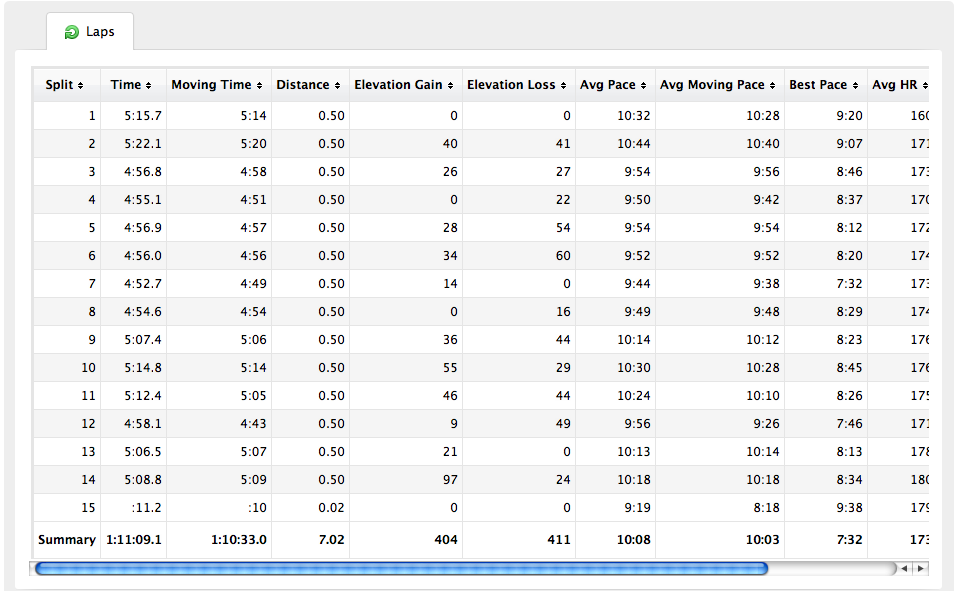Image resolution: width=957 pixels, height=591 pixels.
Task: Click elevation gain 55 in split 10
Action: tap(450, 368)
